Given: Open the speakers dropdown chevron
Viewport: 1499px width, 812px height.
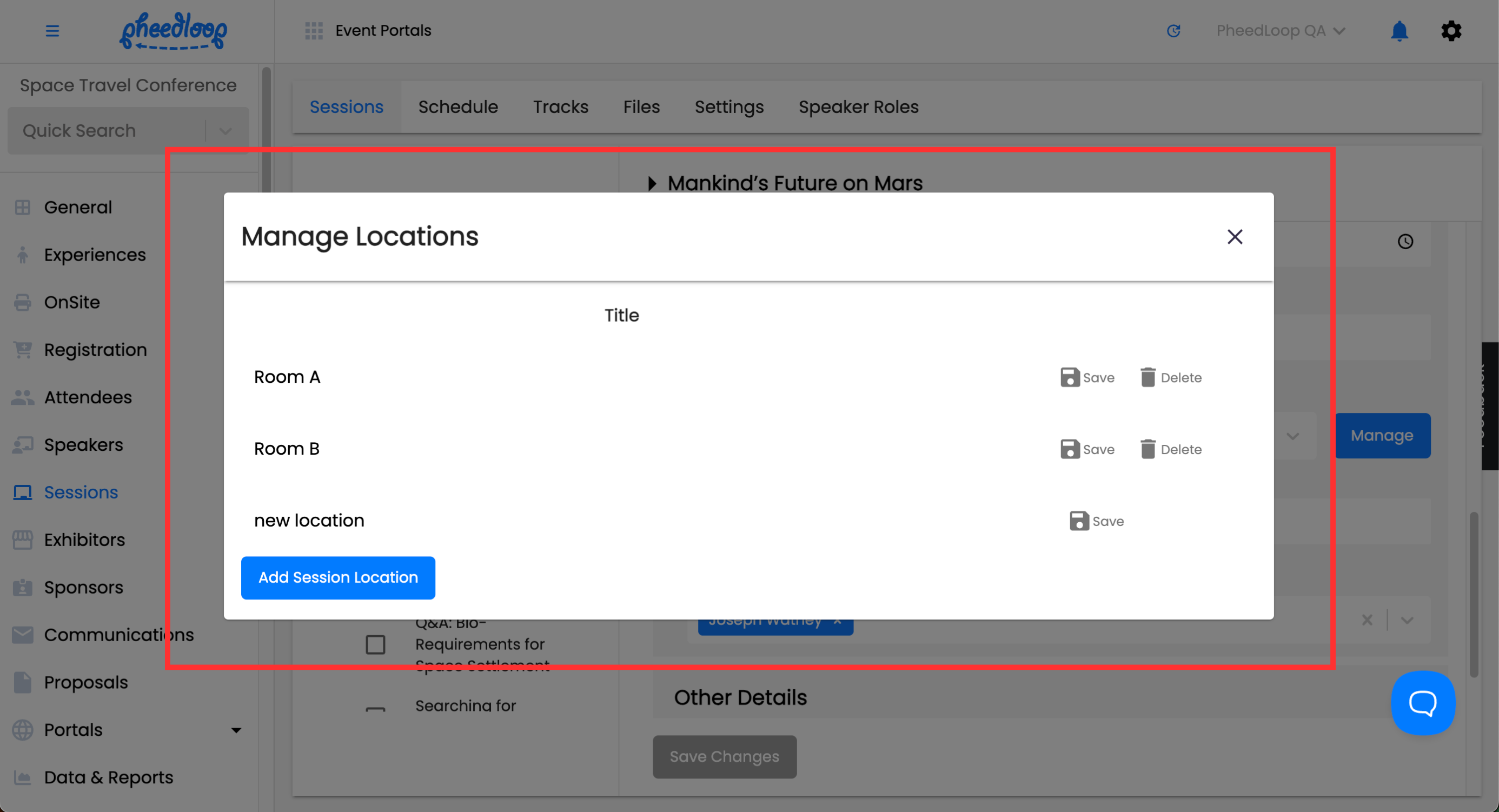Looking at the screenshot, I should coord(1407,620).
